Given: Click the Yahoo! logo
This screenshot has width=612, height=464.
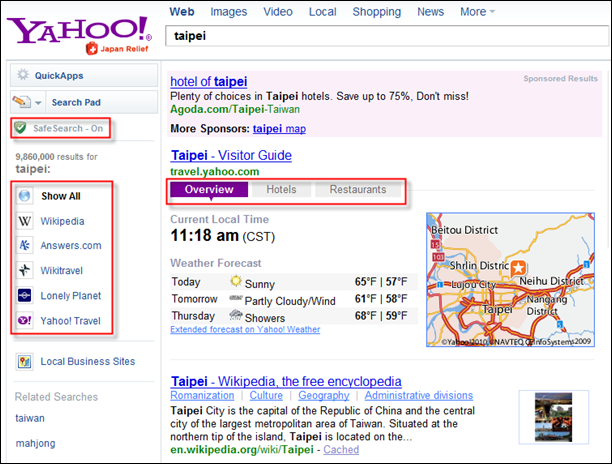Looking at the screenshot, I should click(x=79, y=30).
